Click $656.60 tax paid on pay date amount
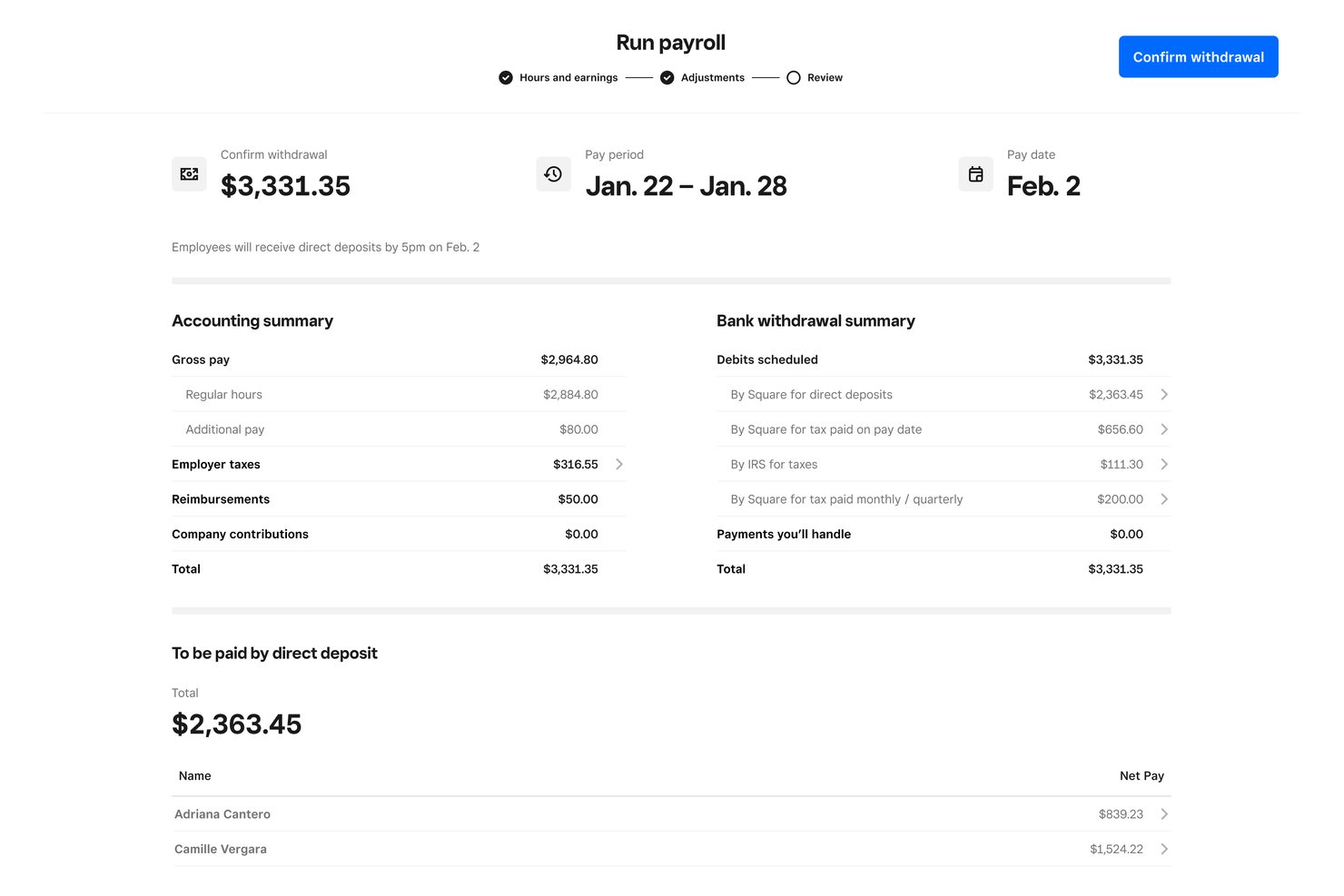Viewport: 1344px width, 896px height. click(1120, 429)
